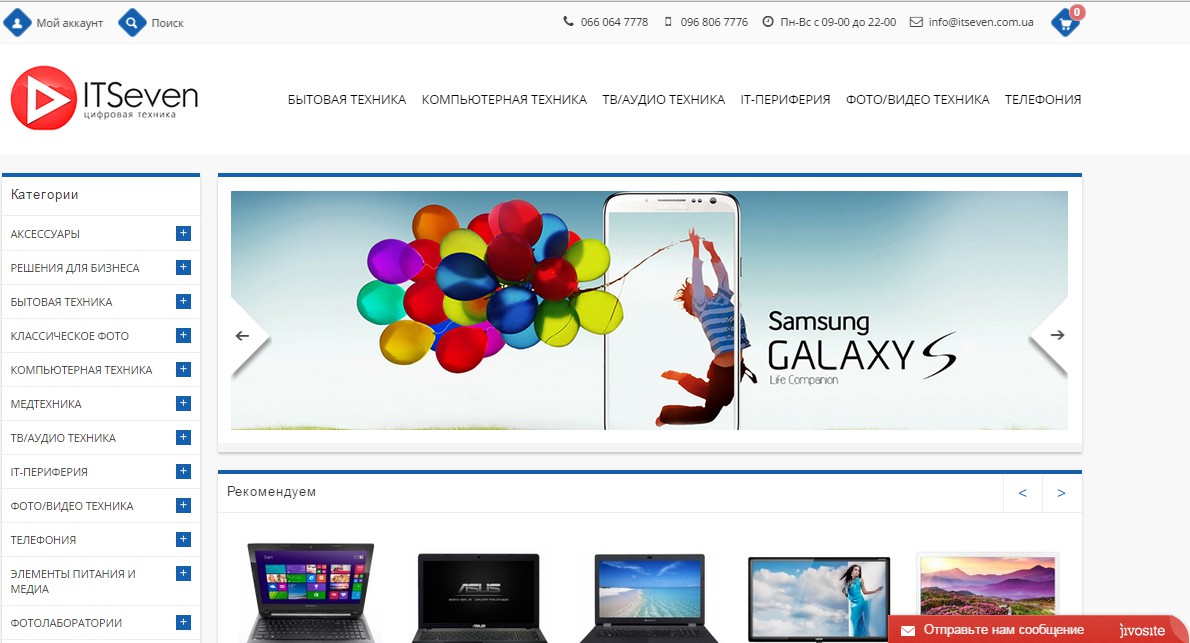1190x643 pixels.
Task: Open КЛАССИЧЕСКОЕ ФОТО category link
Action: (69, 336)
